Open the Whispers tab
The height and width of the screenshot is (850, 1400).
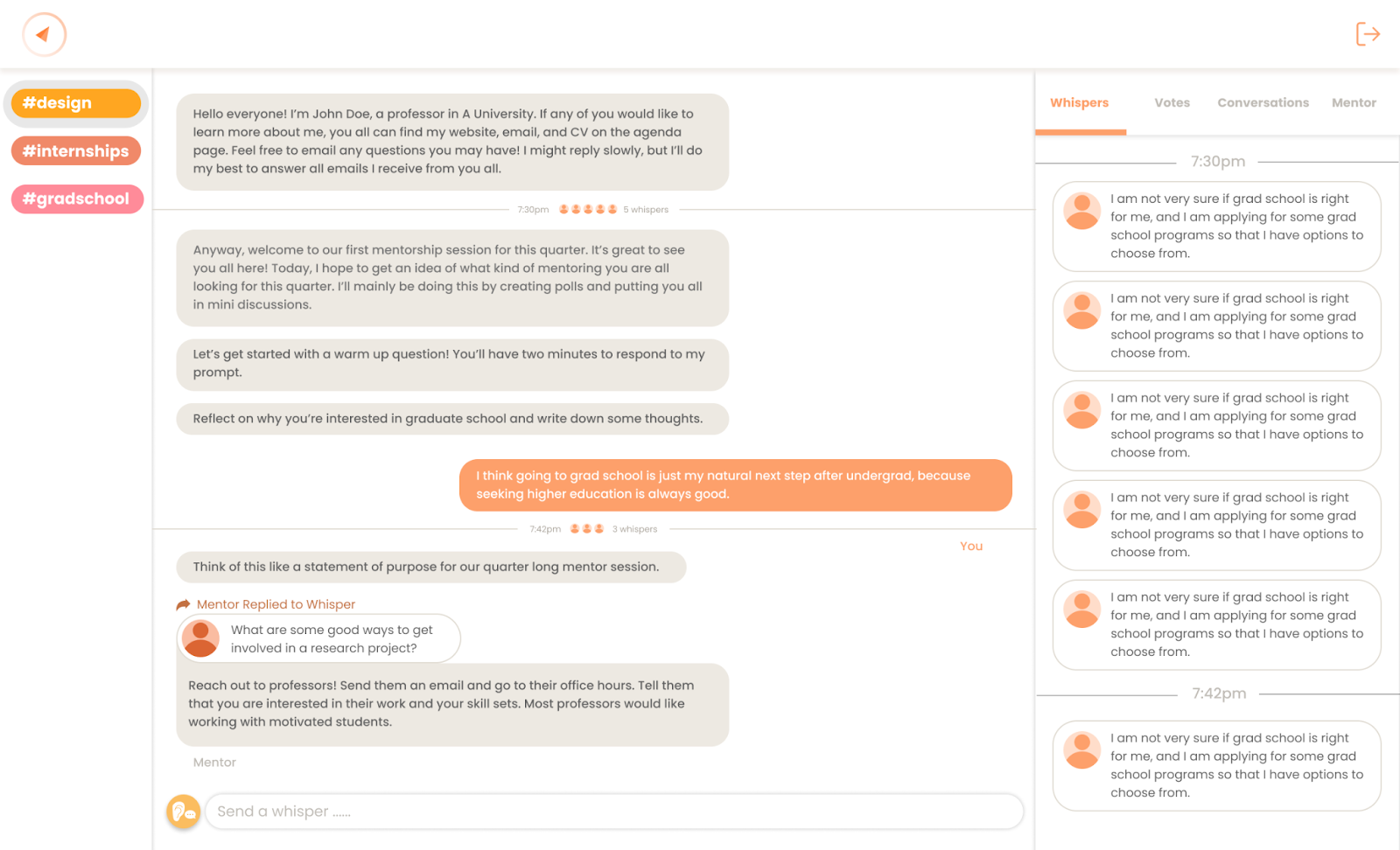click(1079, 103)
